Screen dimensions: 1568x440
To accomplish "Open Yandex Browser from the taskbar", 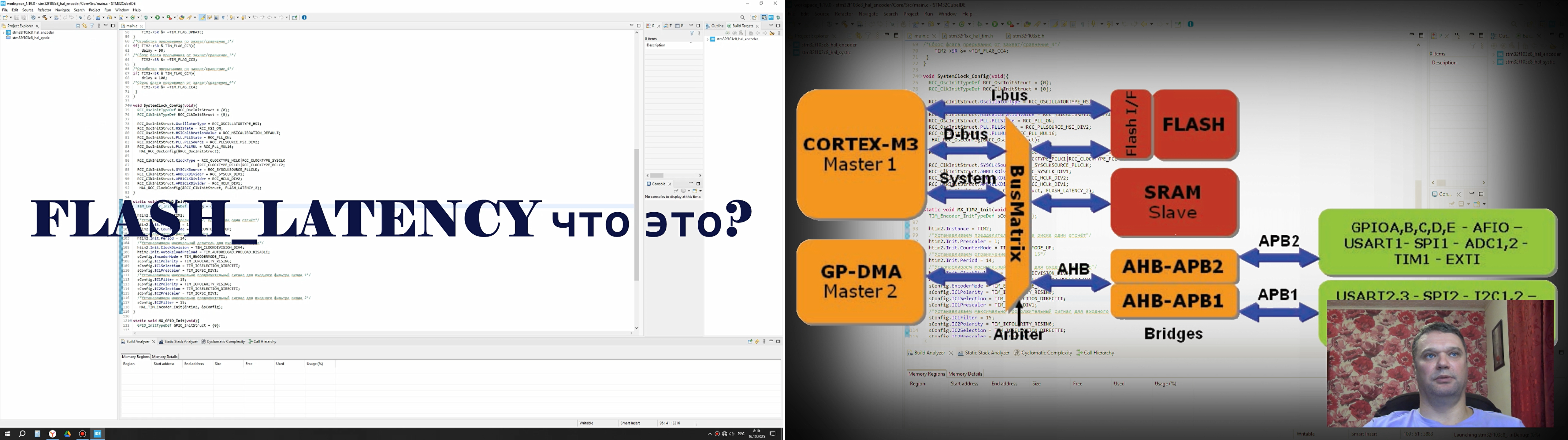I will click(52, 434).
